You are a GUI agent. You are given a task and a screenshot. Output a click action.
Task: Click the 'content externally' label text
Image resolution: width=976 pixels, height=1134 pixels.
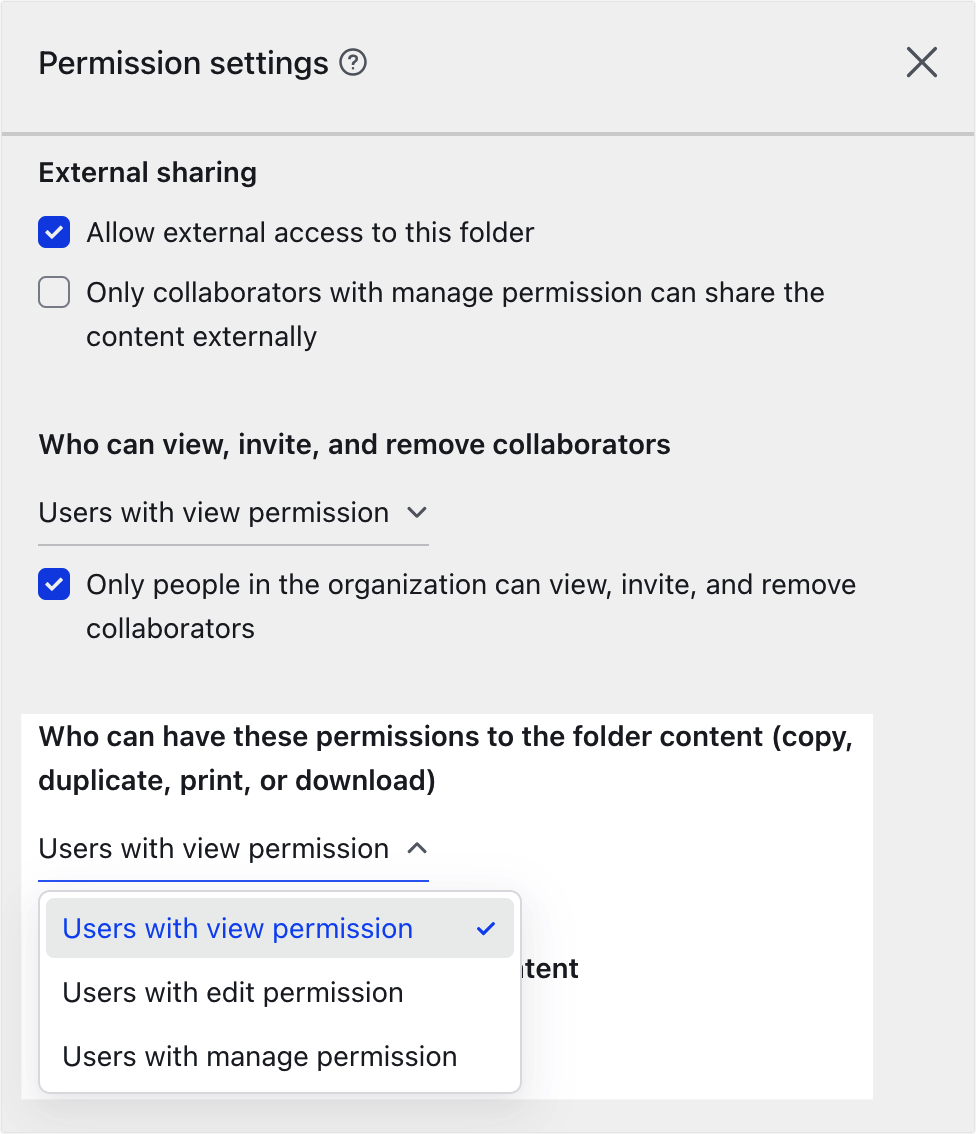[201, 337]
